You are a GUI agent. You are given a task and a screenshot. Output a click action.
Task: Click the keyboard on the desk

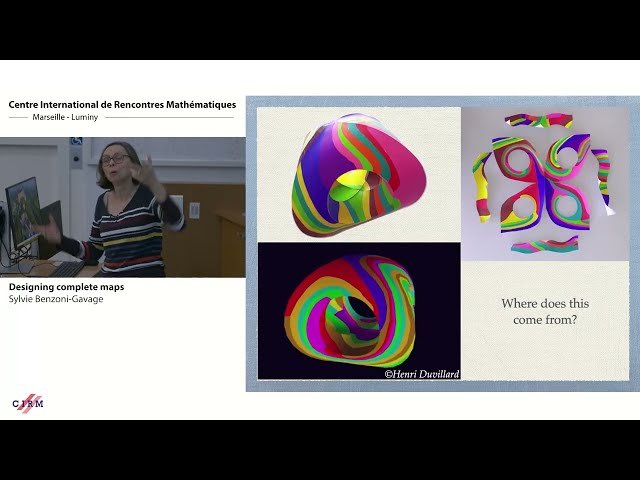(x=67, y=268)
